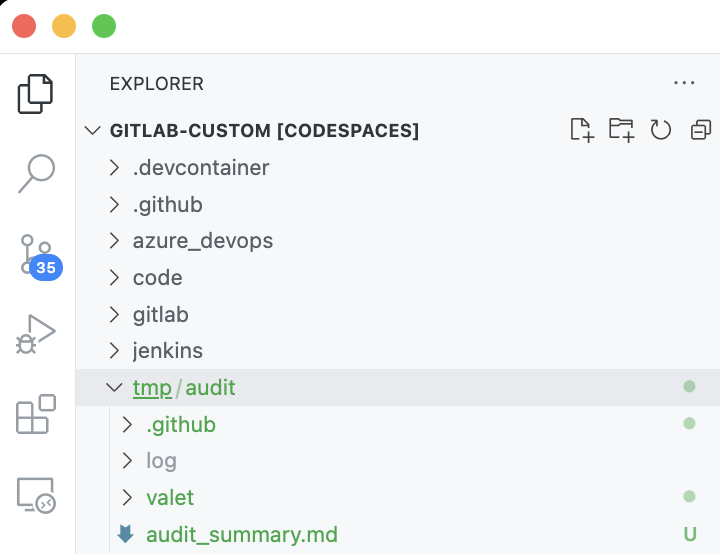Open the Extensions view

click(x=36, y=414)
